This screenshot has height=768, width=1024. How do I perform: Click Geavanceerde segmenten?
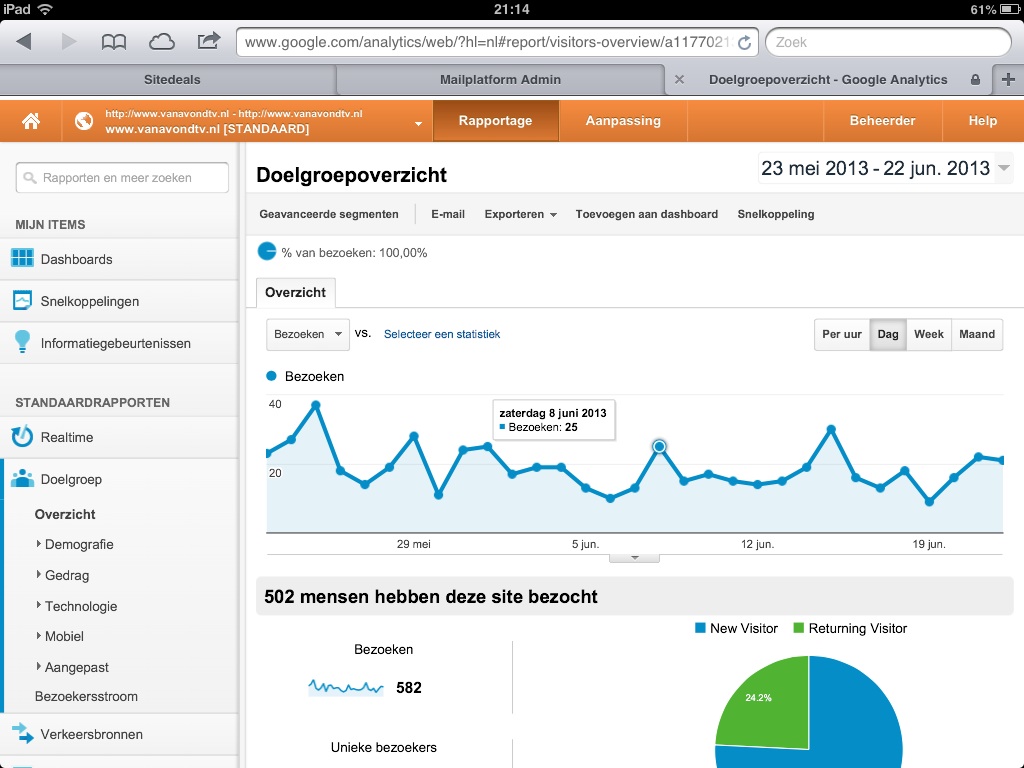[x=328, y=214]
